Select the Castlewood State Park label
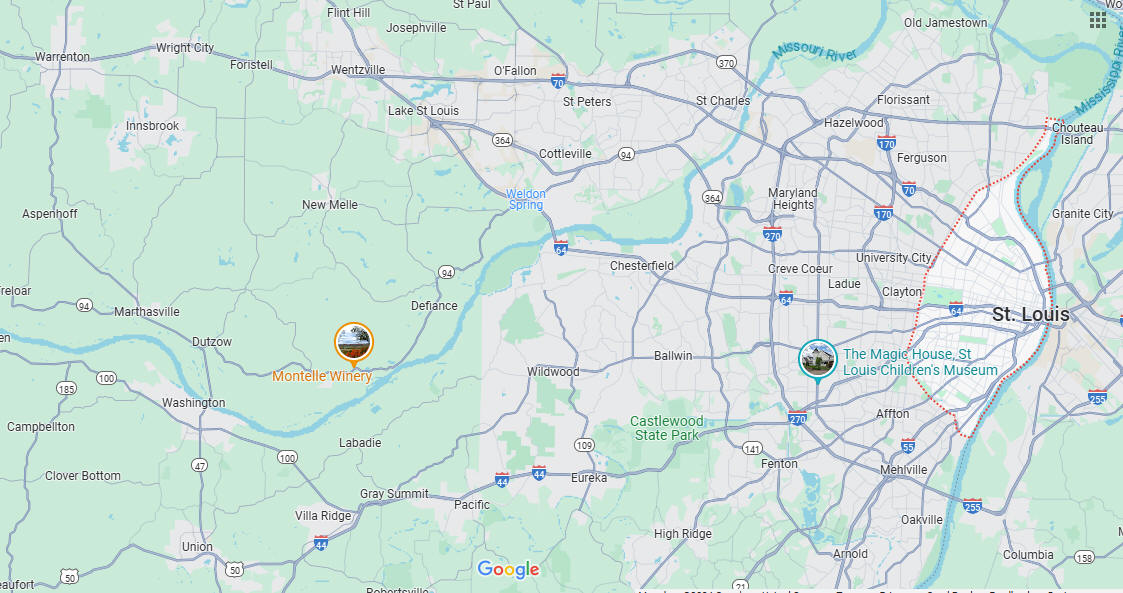This screenshot has width=1123, height=593. (x=666, y=428)
